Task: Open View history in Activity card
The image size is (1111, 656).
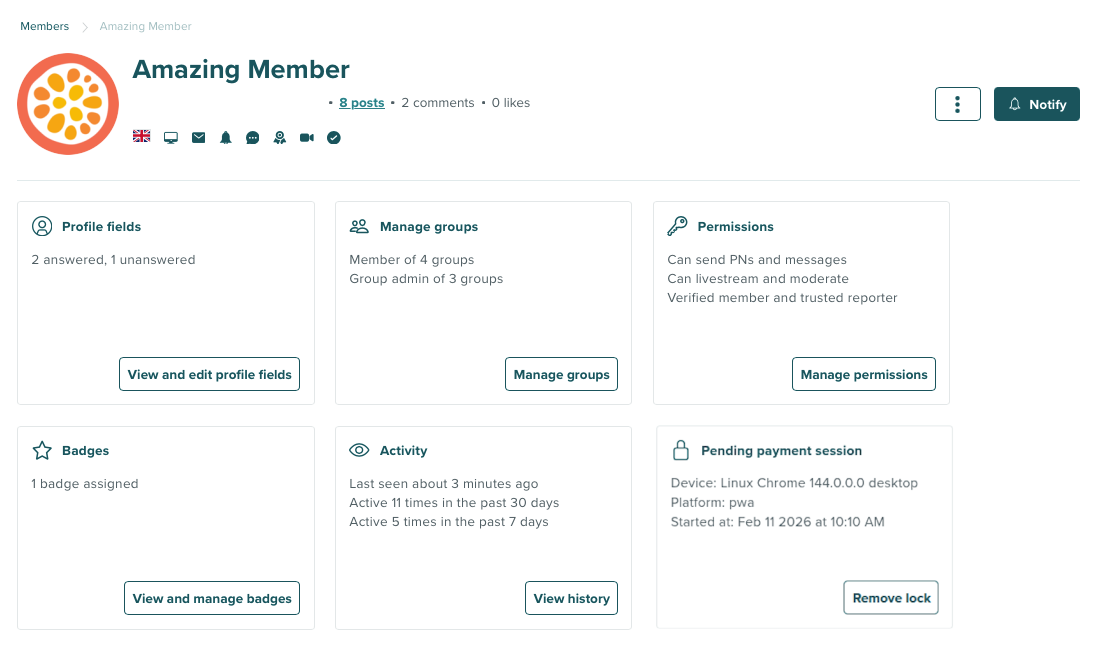Action: 571,598
